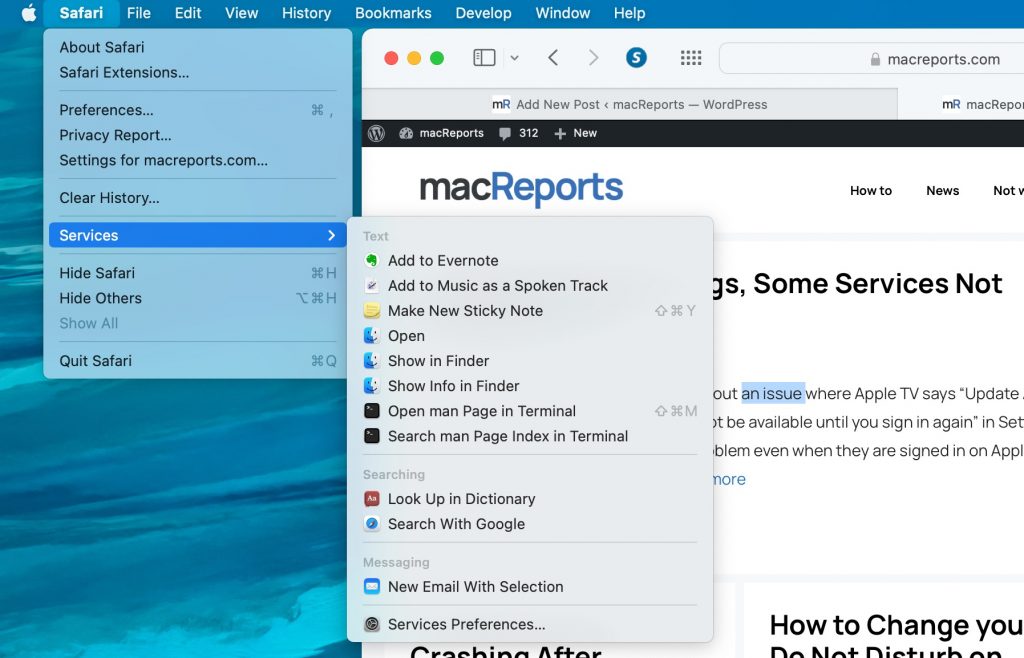
Task: Choose Search With Google
Action: (530, 524)
